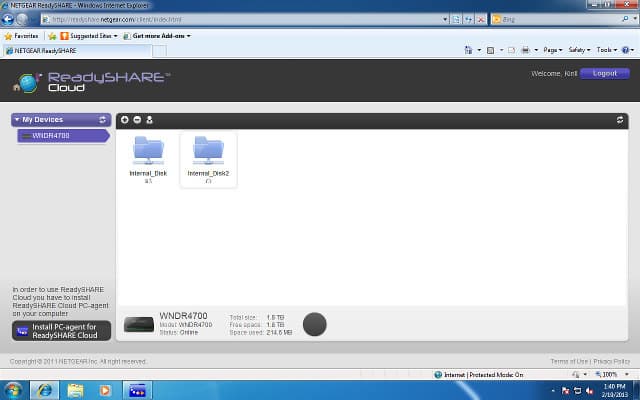This screenshot has width=640, height=400.
Task: Click Install PC-agent for ReadySHARE Cloud
Action: point(61,331)
